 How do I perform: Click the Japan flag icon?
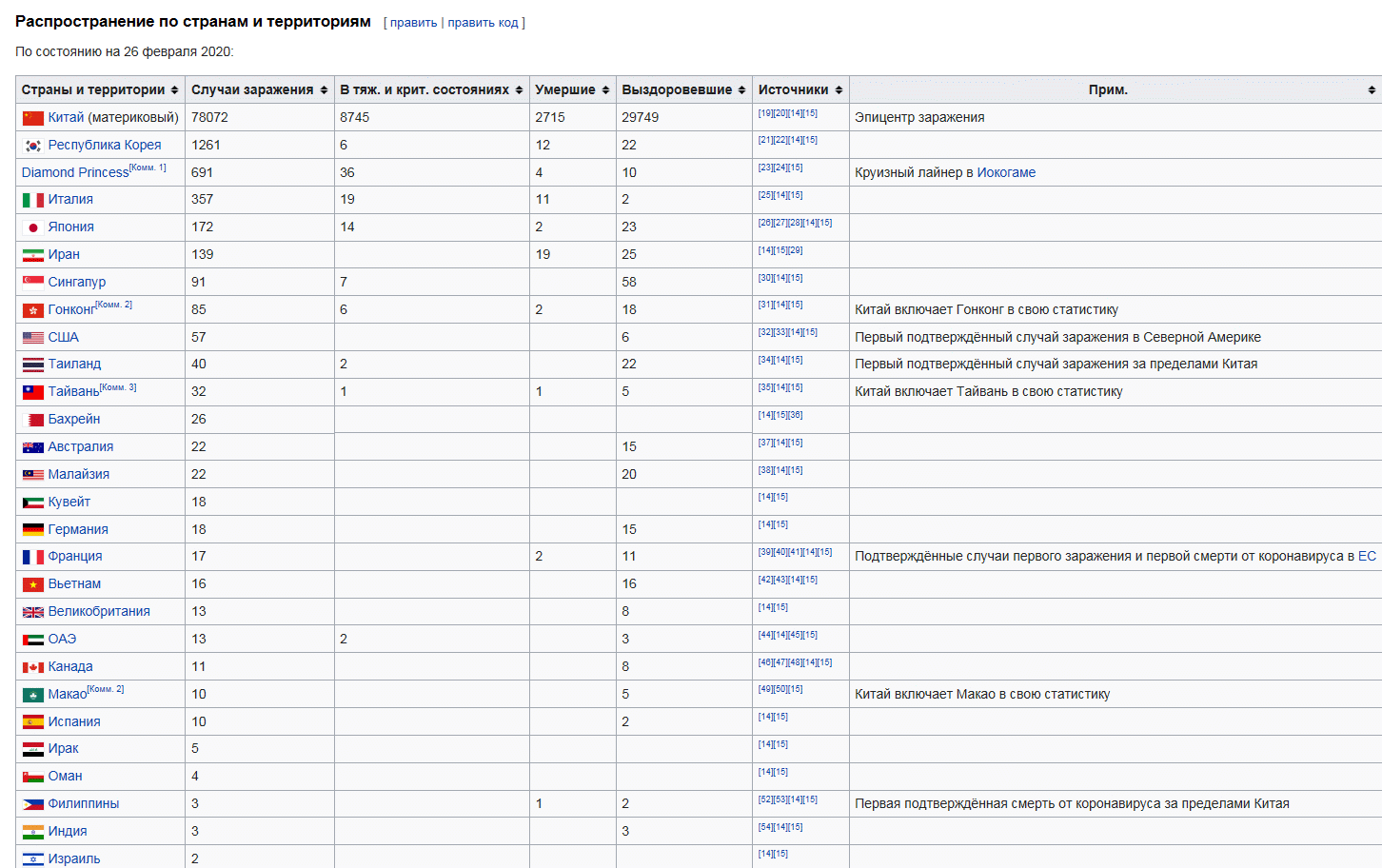pyautogui.click(x=32, y=227)
